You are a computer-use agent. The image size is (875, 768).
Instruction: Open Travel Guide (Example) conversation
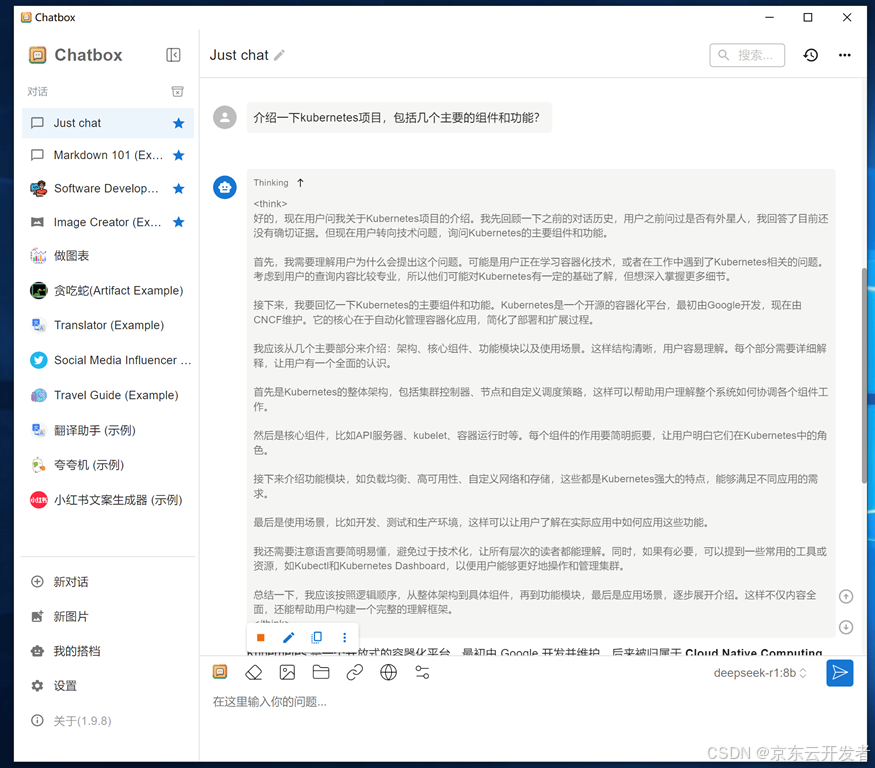(108, 395)
